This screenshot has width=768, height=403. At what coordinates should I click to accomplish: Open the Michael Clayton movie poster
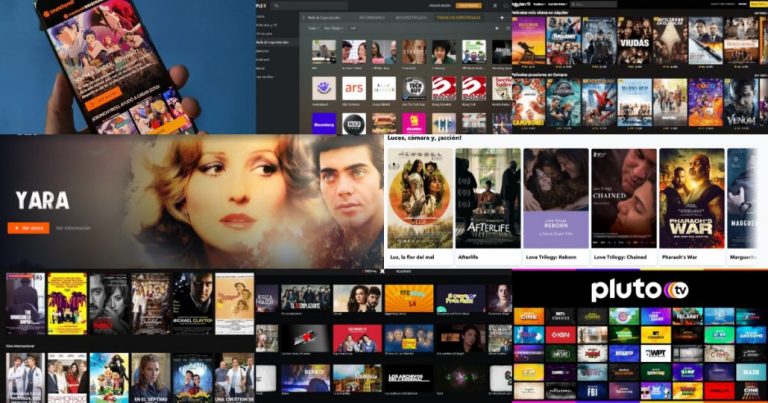tap(192, 304)
